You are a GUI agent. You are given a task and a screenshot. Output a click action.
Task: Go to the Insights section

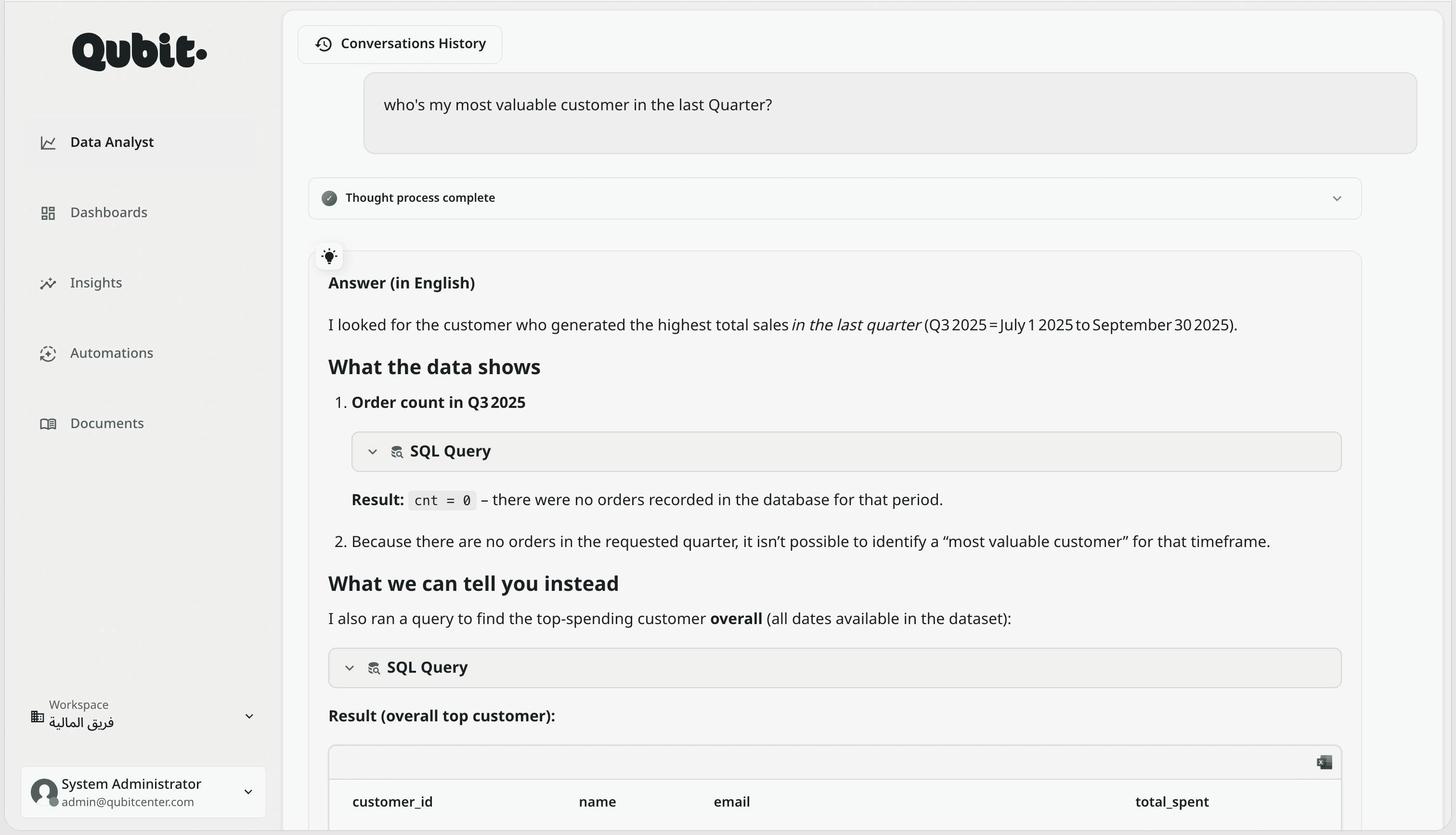point(96,283)
